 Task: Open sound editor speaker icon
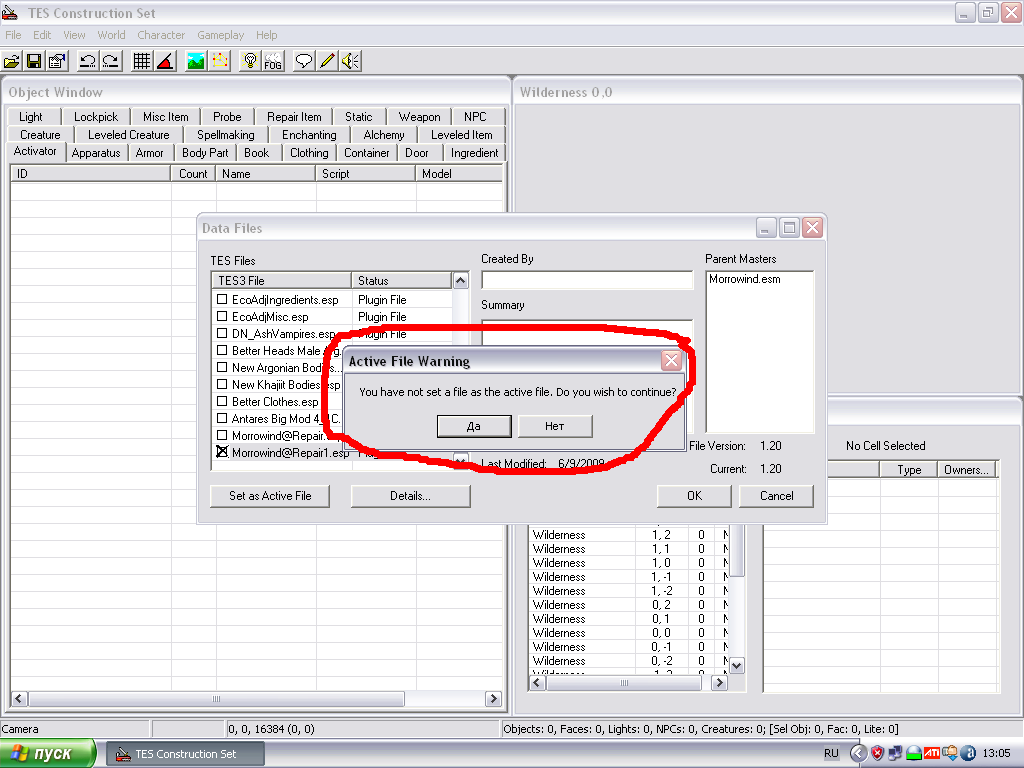pos(351,61)
